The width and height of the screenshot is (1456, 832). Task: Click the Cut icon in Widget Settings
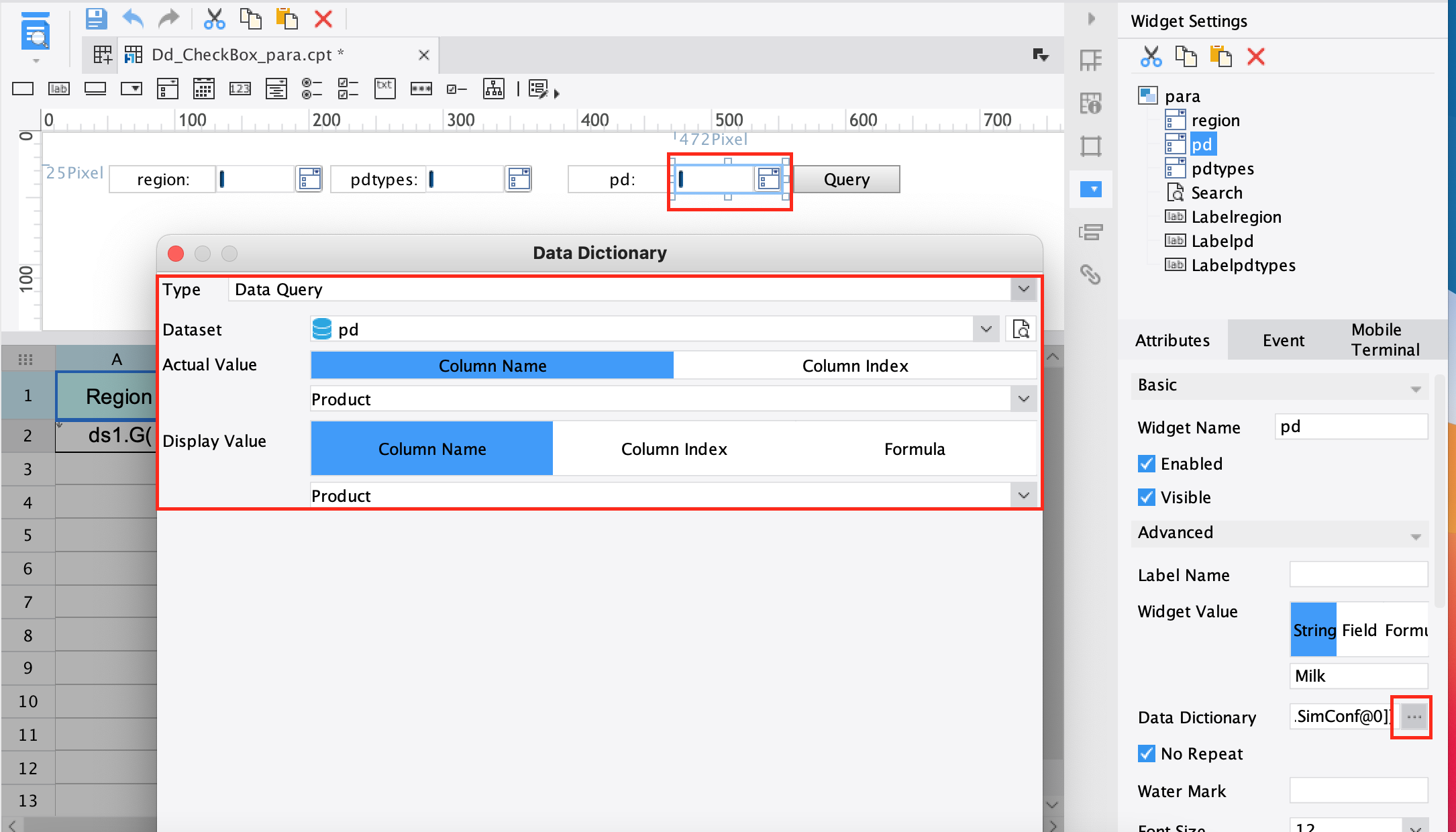(1151, 56)
